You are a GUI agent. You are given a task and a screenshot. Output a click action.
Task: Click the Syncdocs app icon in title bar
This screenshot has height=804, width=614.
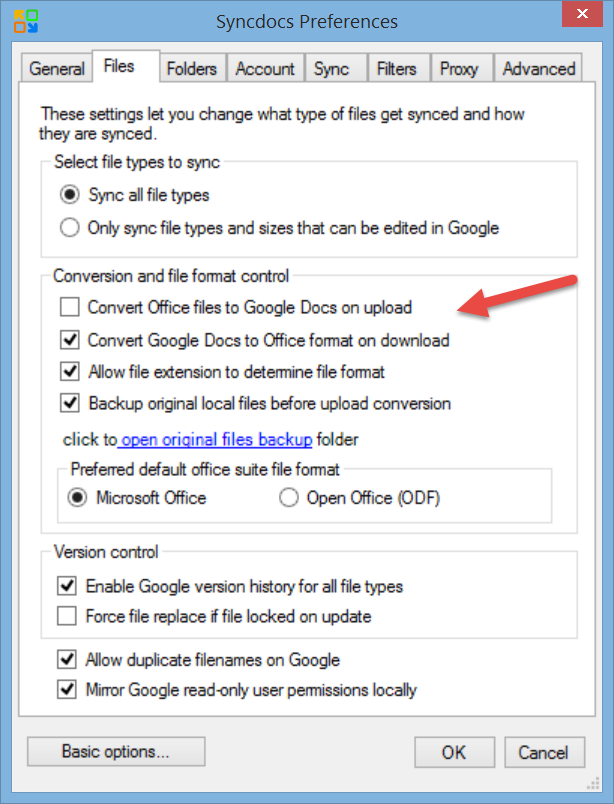pyautogui.click(x=26, y=21)
